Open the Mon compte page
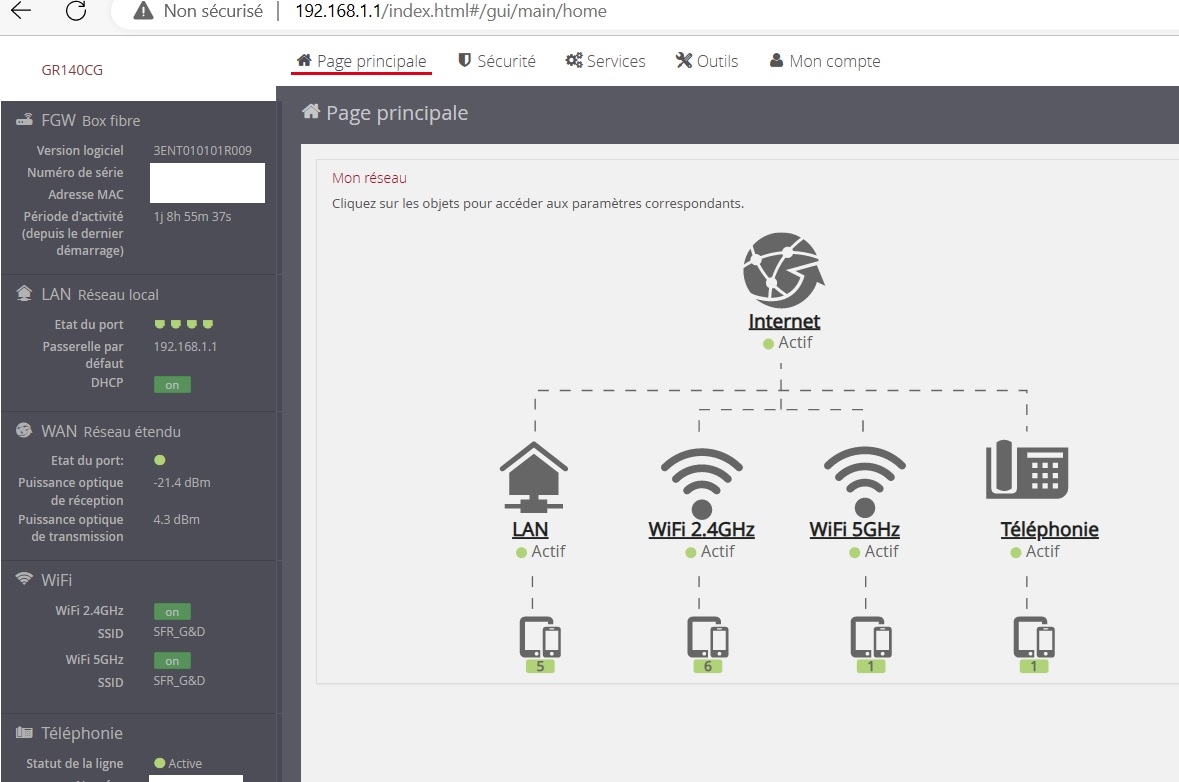Screen dimensions: 1179x782 pos(825,61)
